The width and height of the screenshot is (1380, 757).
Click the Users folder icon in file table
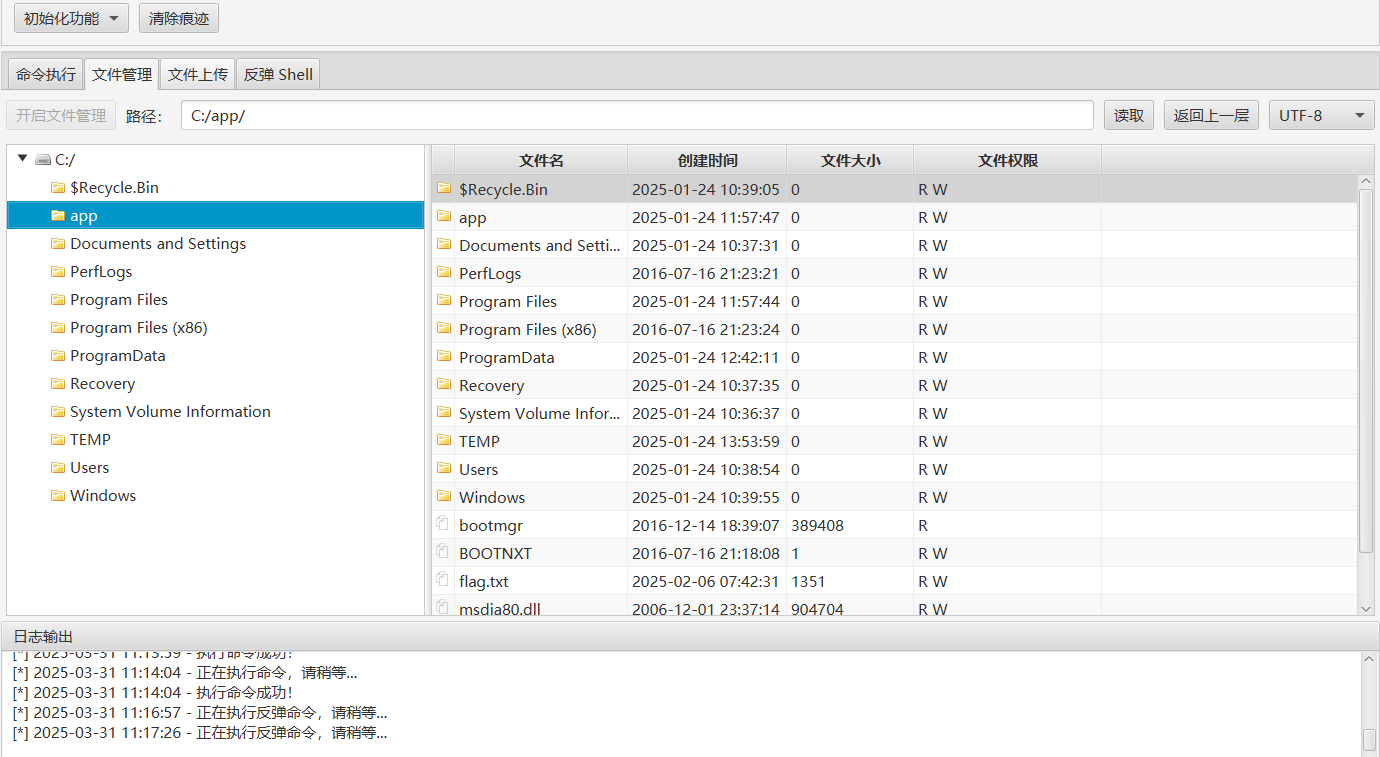pos(444,468)
